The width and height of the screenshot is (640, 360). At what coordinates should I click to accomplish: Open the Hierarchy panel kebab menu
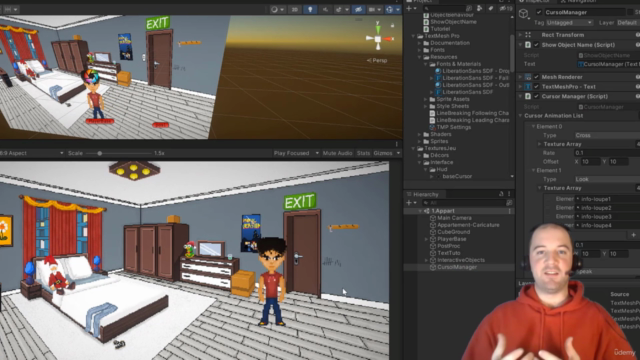coord(509,194)
